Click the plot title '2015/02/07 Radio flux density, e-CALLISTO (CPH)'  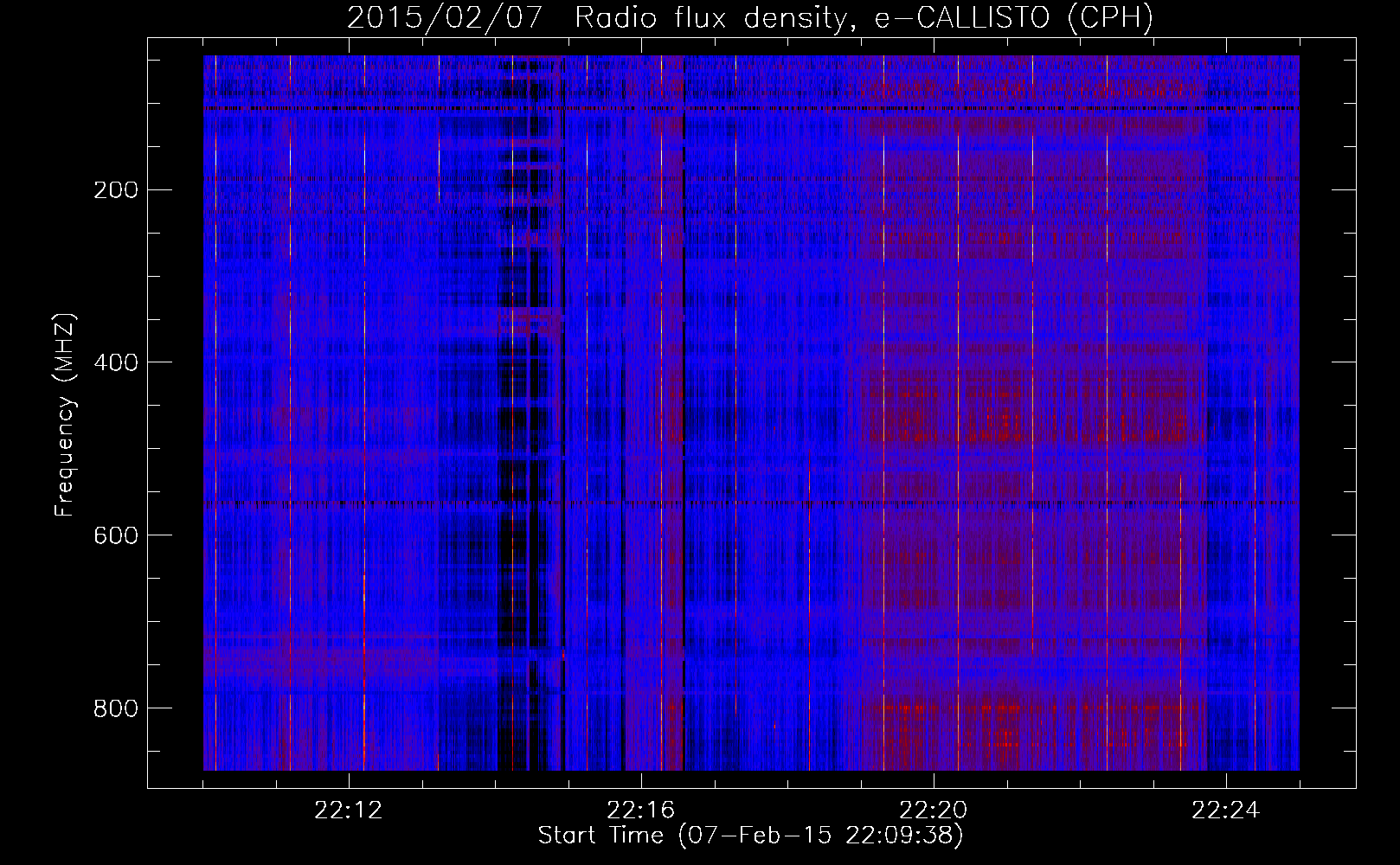coord(750,17)
